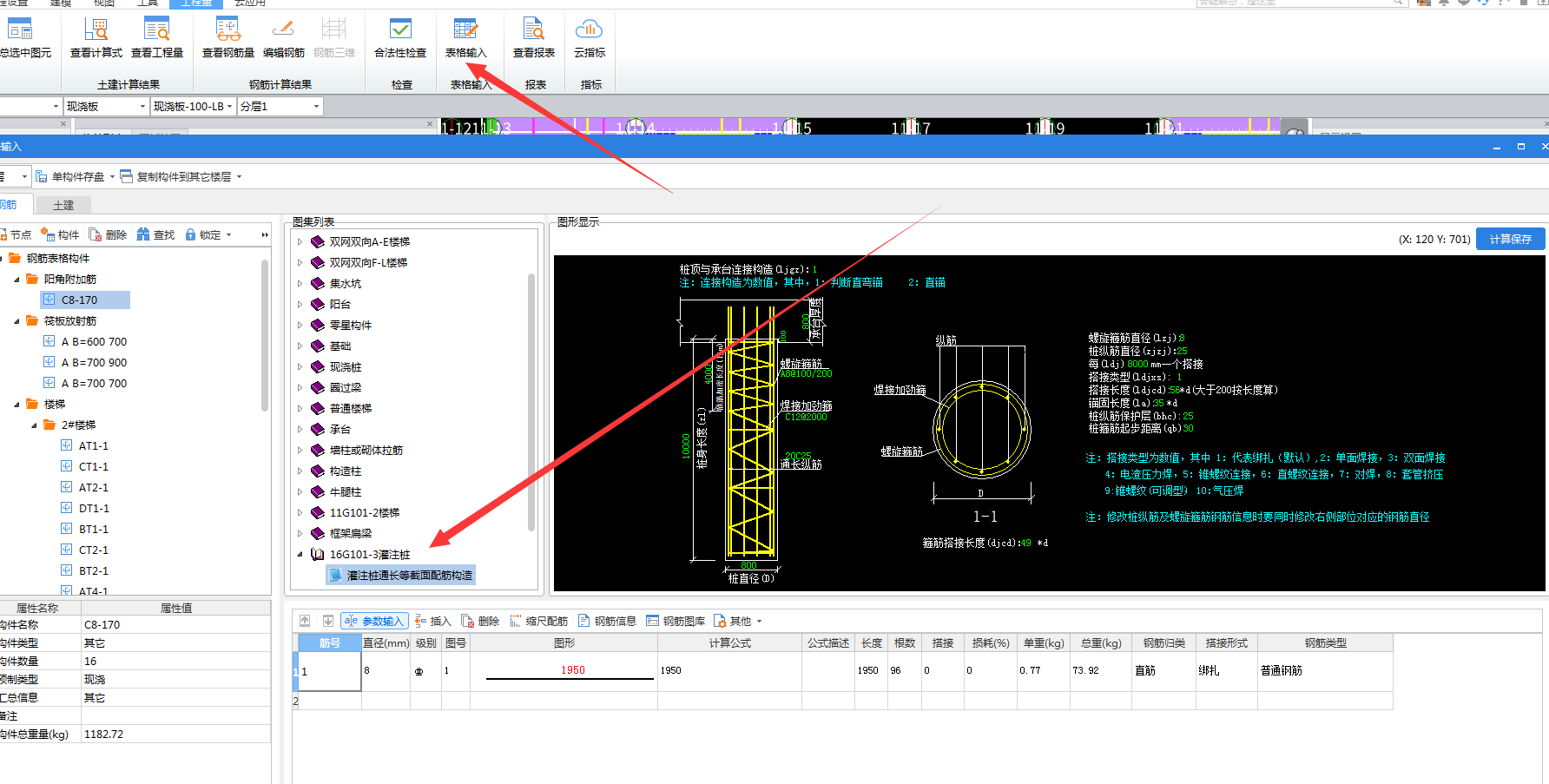Click the 单构件存盘 icon button
Screen dimensions: 1549x784
pyautogui.click(x=70, y=176)
